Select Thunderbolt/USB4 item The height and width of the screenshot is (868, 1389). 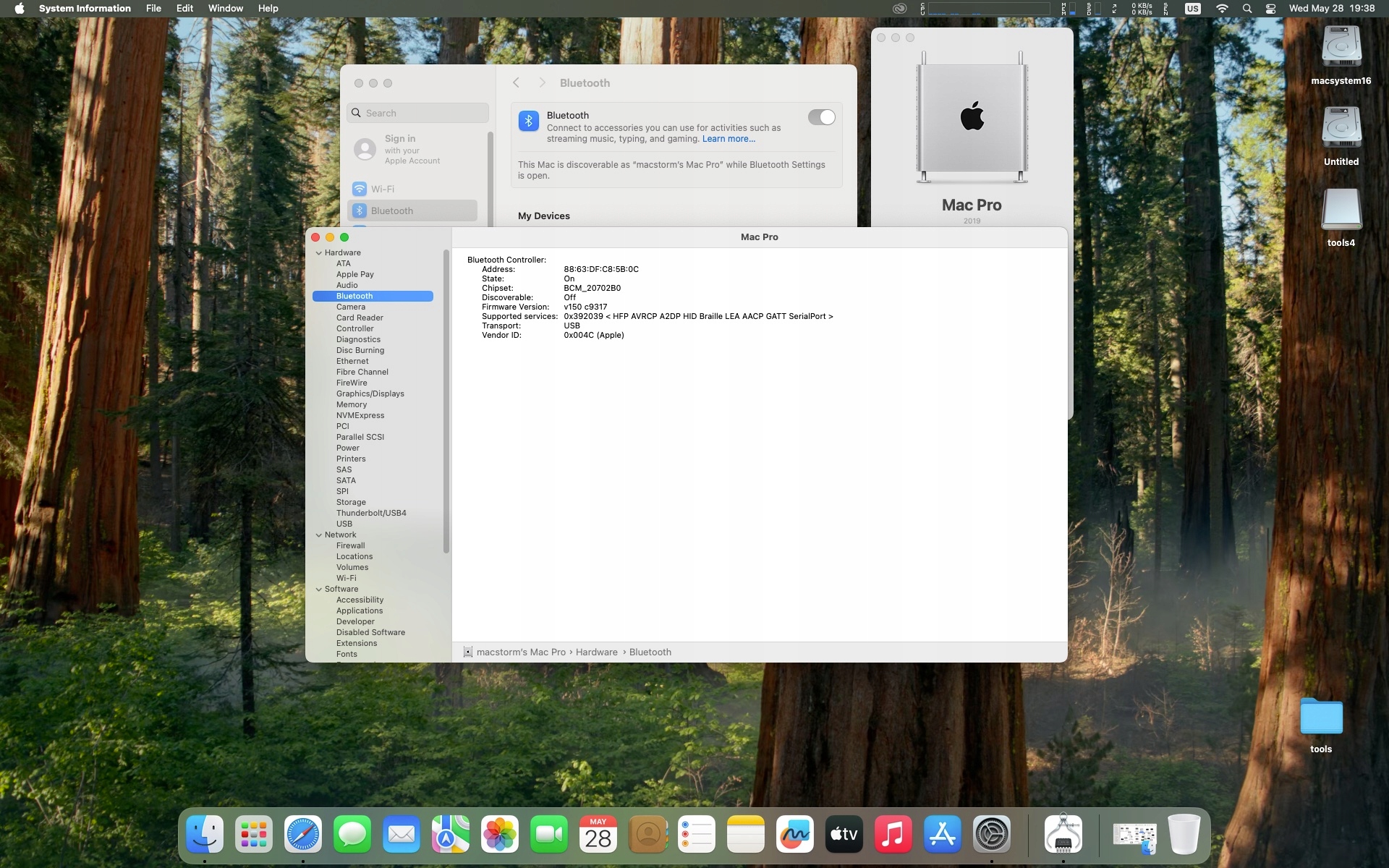tap(371, 514)
